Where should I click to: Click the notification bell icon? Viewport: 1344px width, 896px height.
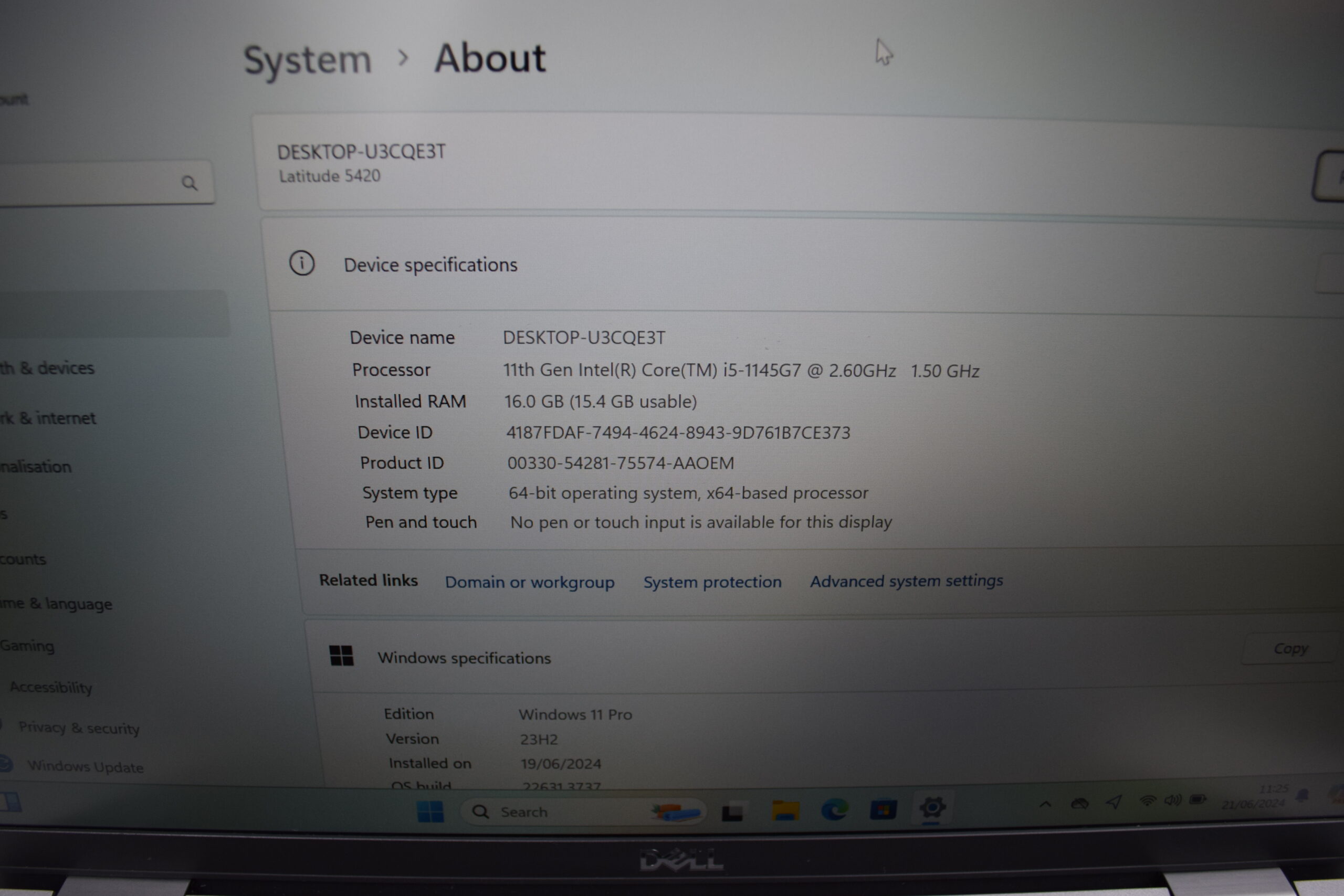(x=1304, y=795)
